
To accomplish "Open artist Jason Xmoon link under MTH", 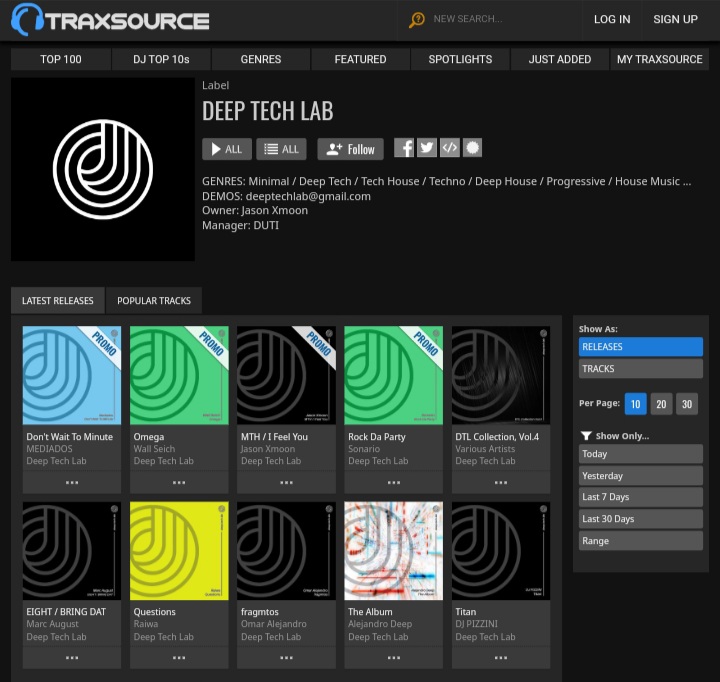I will point(268,449).
